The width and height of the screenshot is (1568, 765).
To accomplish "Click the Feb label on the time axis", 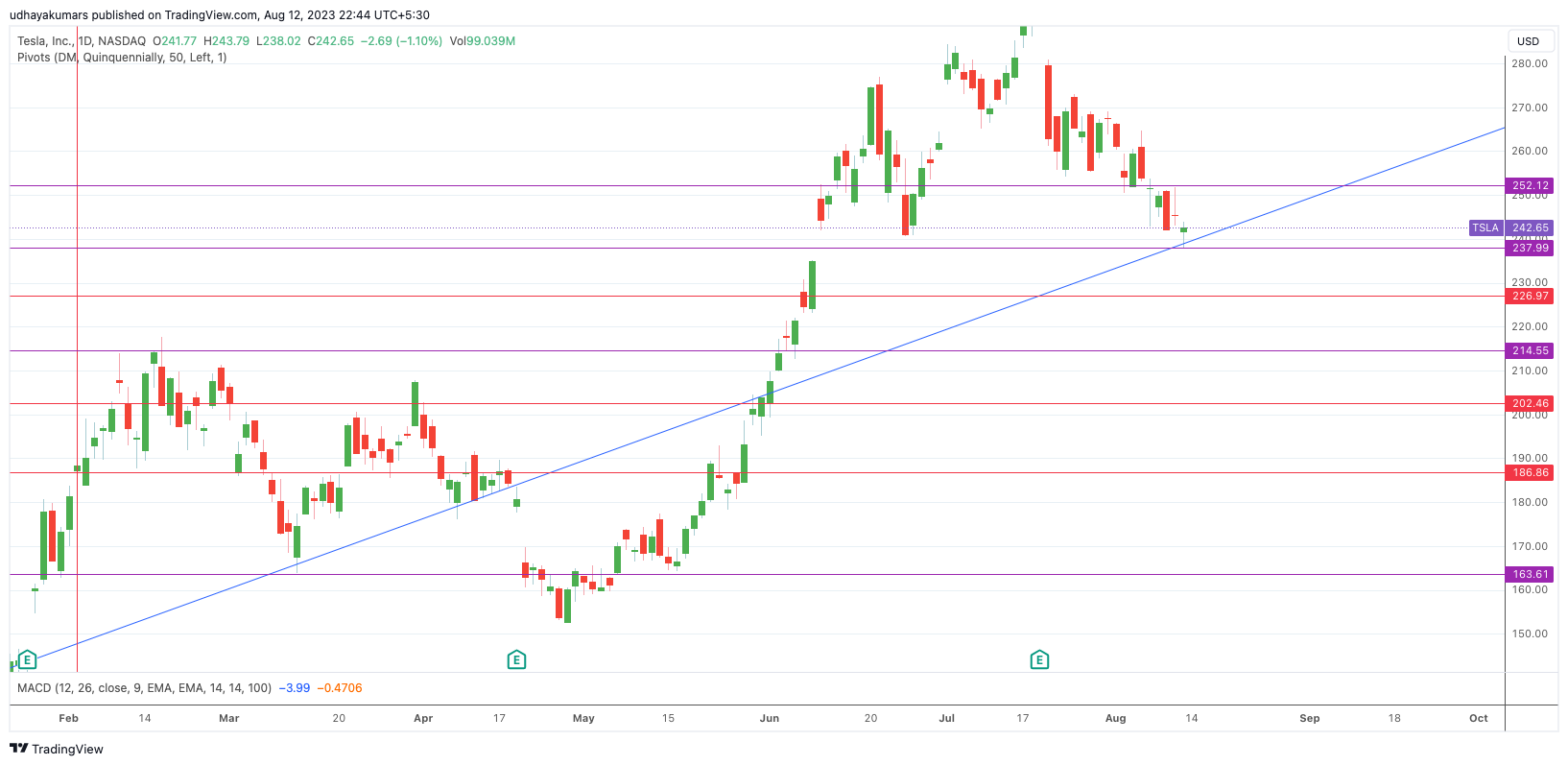I will (68, 718).
